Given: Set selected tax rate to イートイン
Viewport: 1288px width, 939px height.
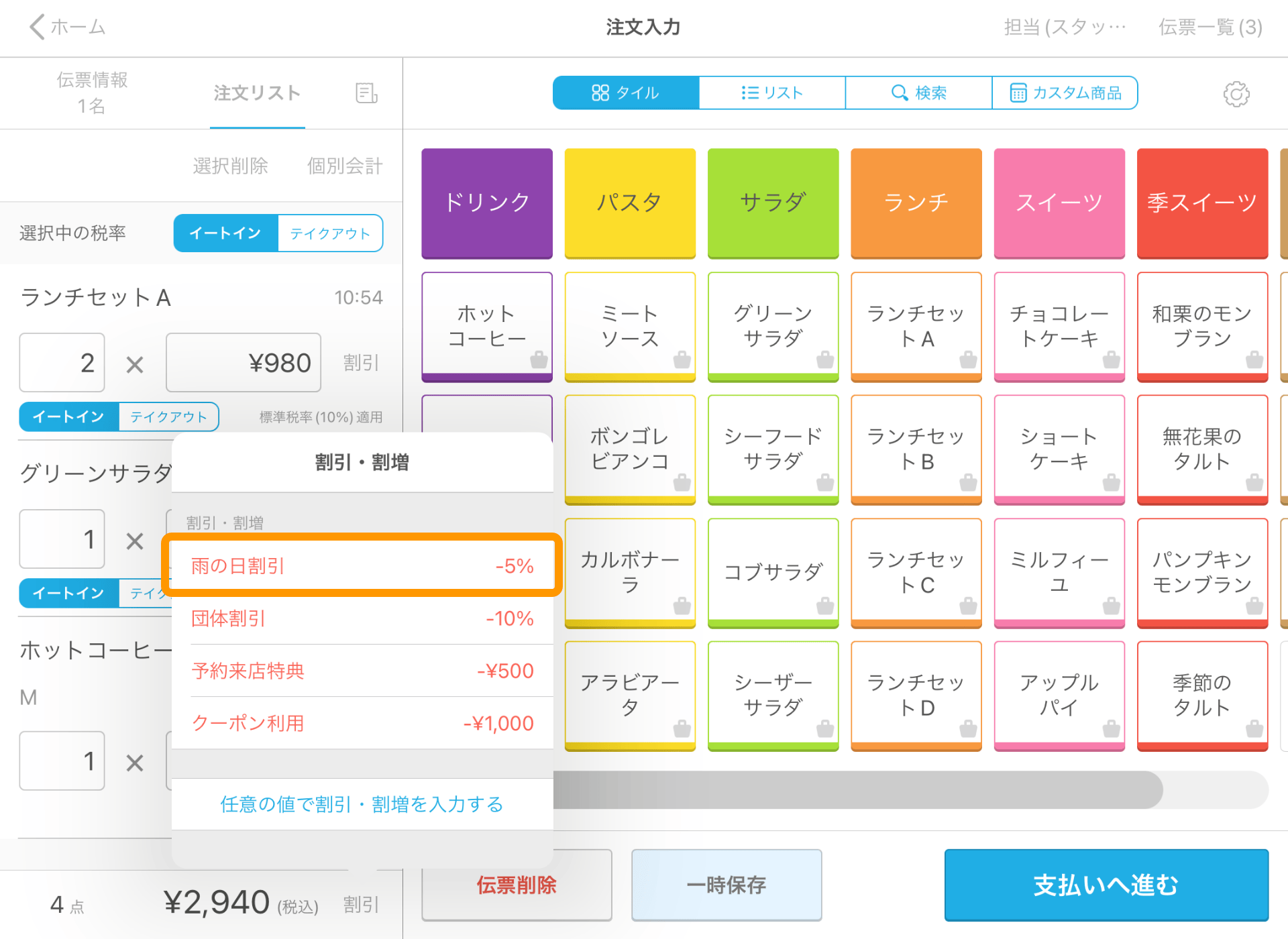Looking at the screenshot, I should point(226,233).
